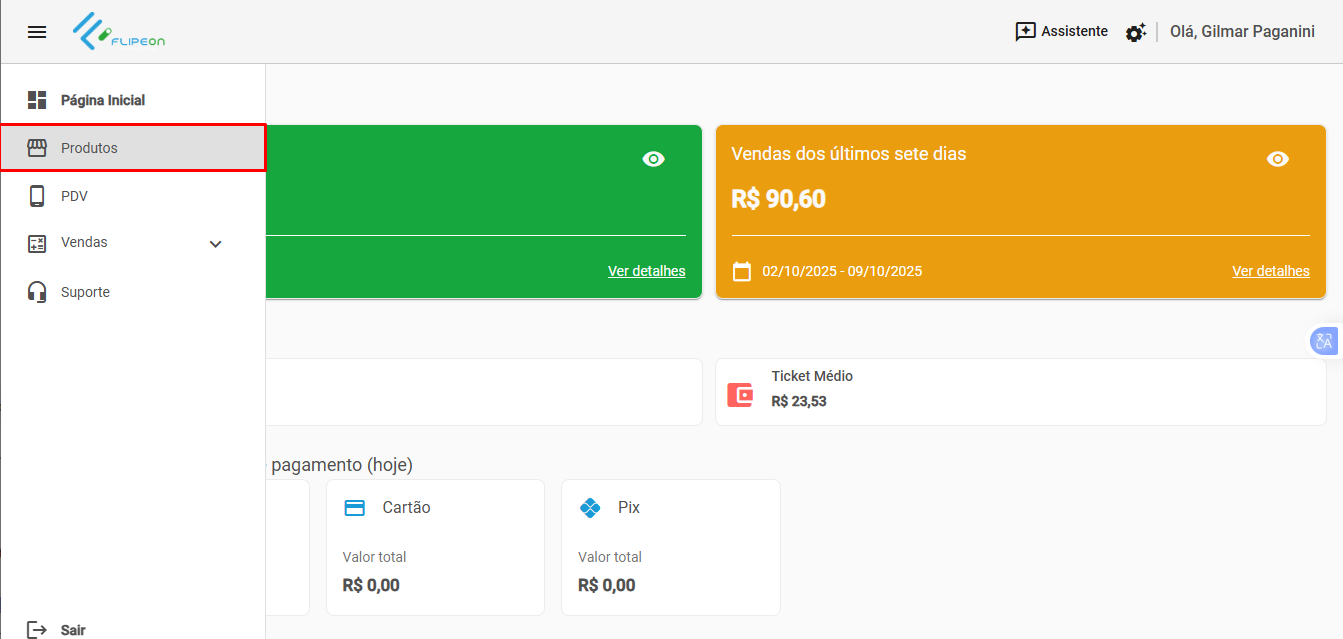Click the calendar icon beside date range
Screen dimensions: 1343x639
point(742,271)
